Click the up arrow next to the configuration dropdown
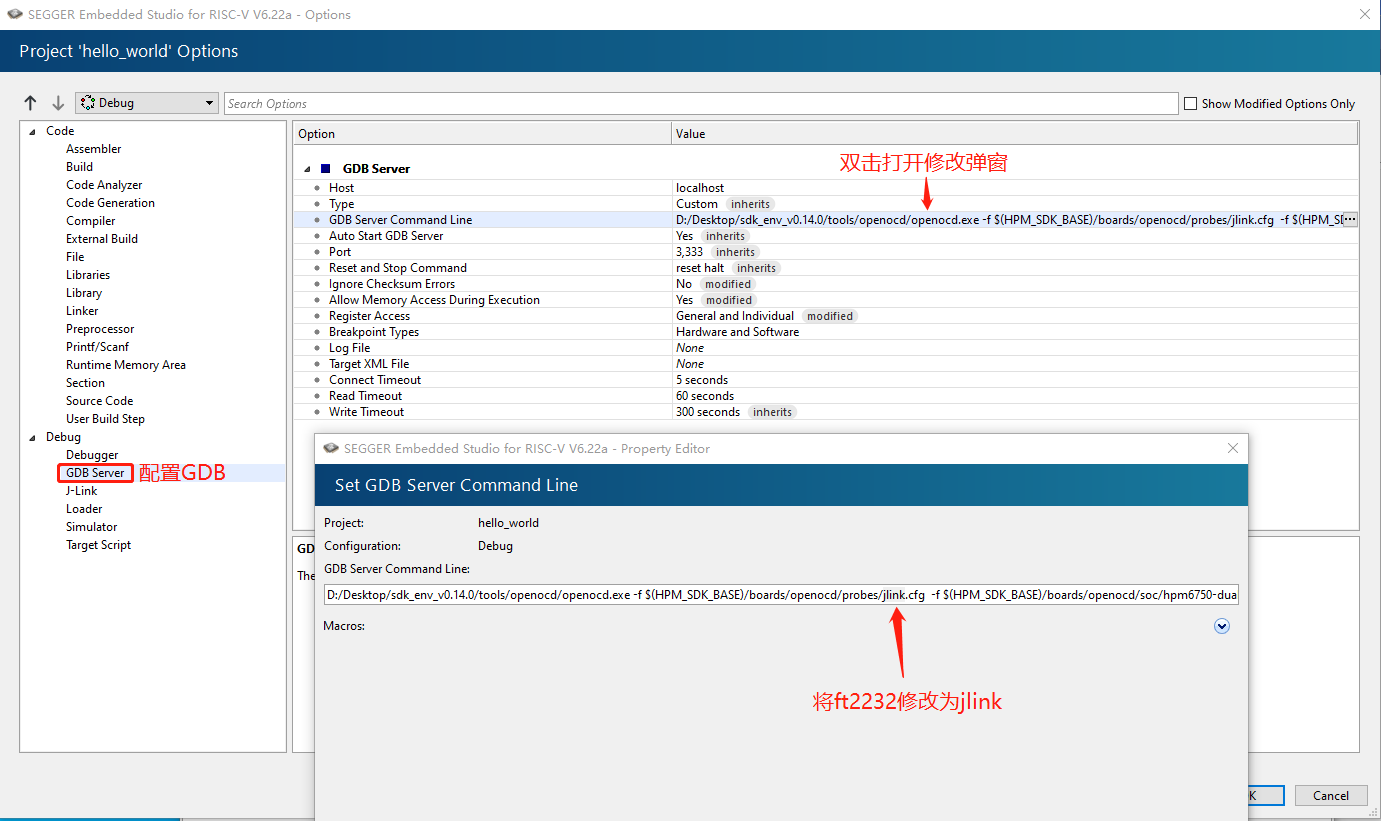Viewport: 1381px width, 821px height. (30, 103)
